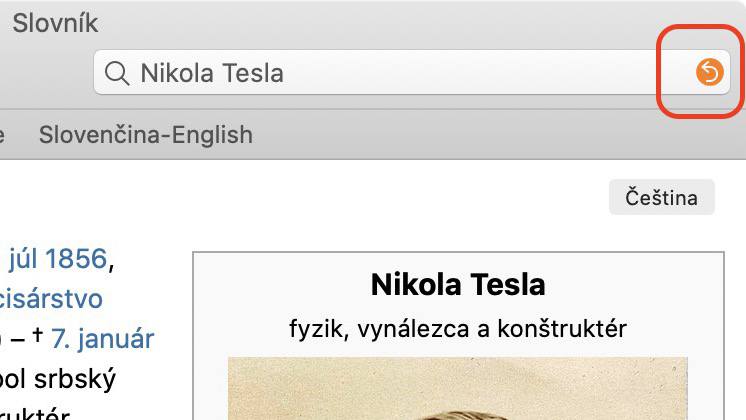The image size is (746, 420).
Task: Click the magnifying glass search icon
Action: pos(117,73)
